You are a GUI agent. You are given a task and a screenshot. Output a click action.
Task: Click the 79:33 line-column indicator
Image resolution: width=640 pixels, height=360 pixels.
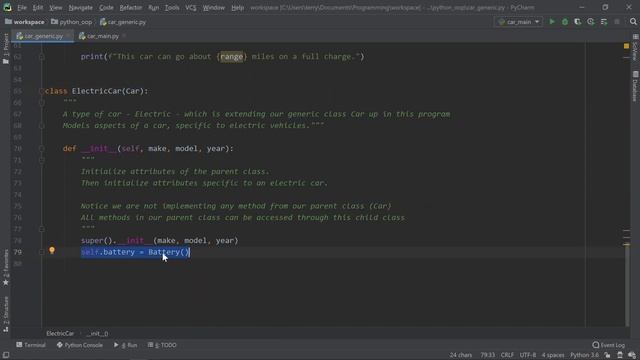(x=487, y=355)
